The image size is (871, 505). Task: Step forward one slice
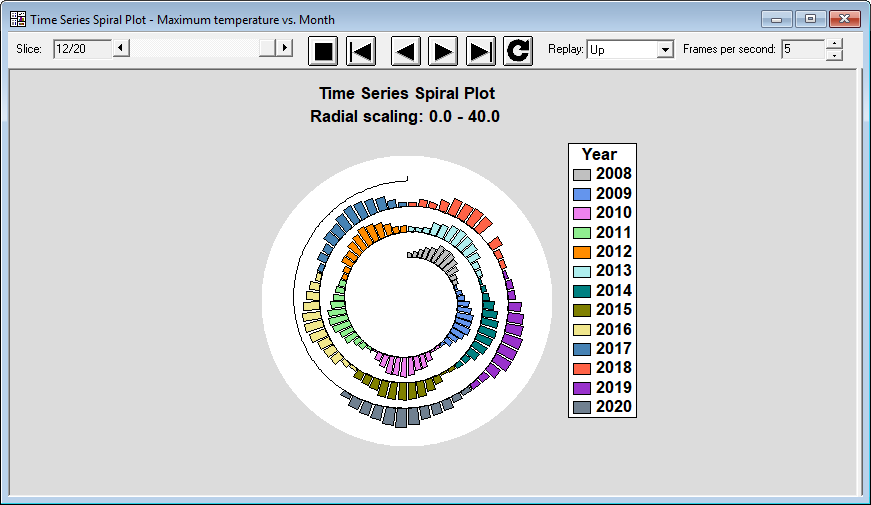(x=443, y=51)
